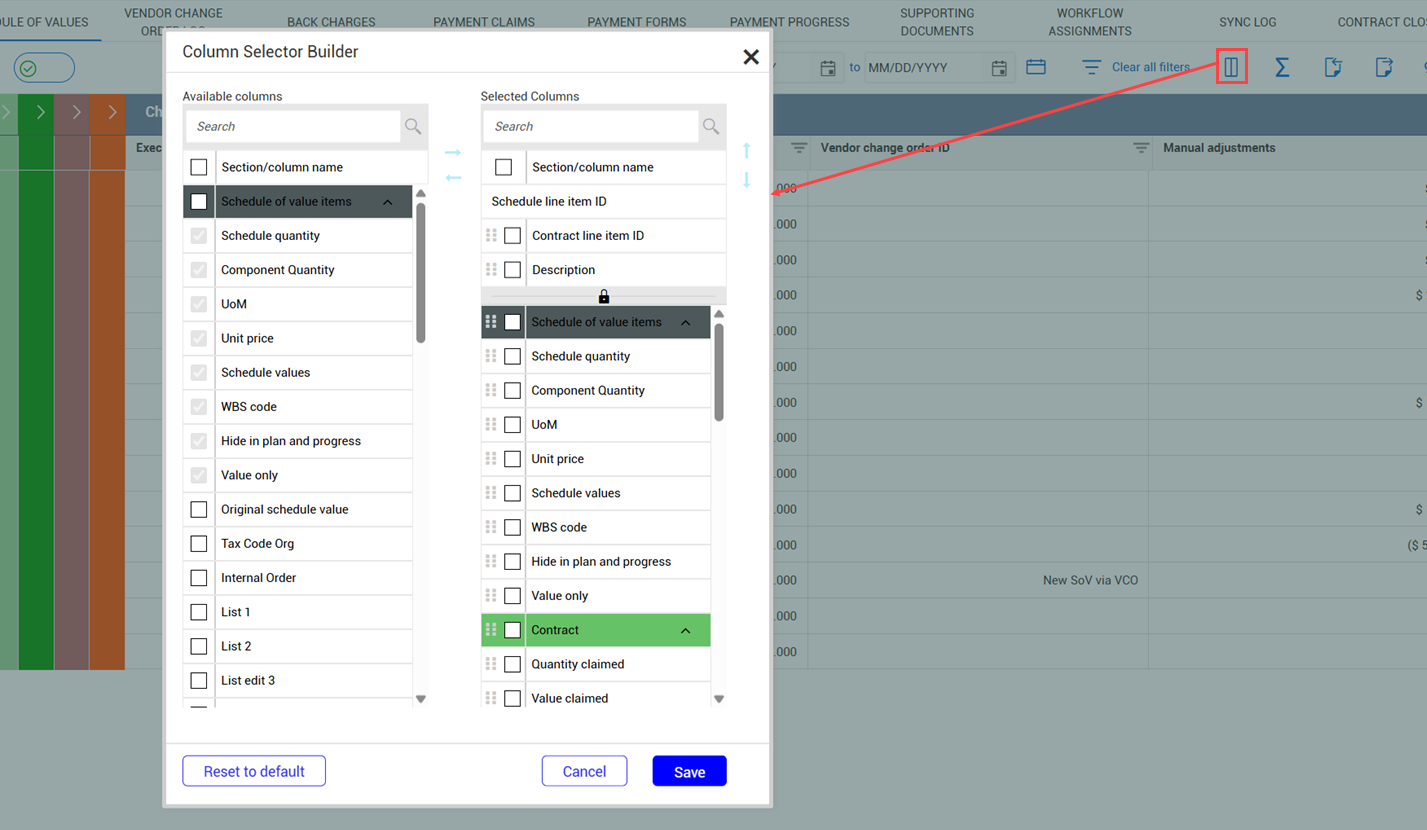Click the filter funnel icon beside Clear all filters
Viewport: 1427px width, 830px height.
[x=1092, y=67]
